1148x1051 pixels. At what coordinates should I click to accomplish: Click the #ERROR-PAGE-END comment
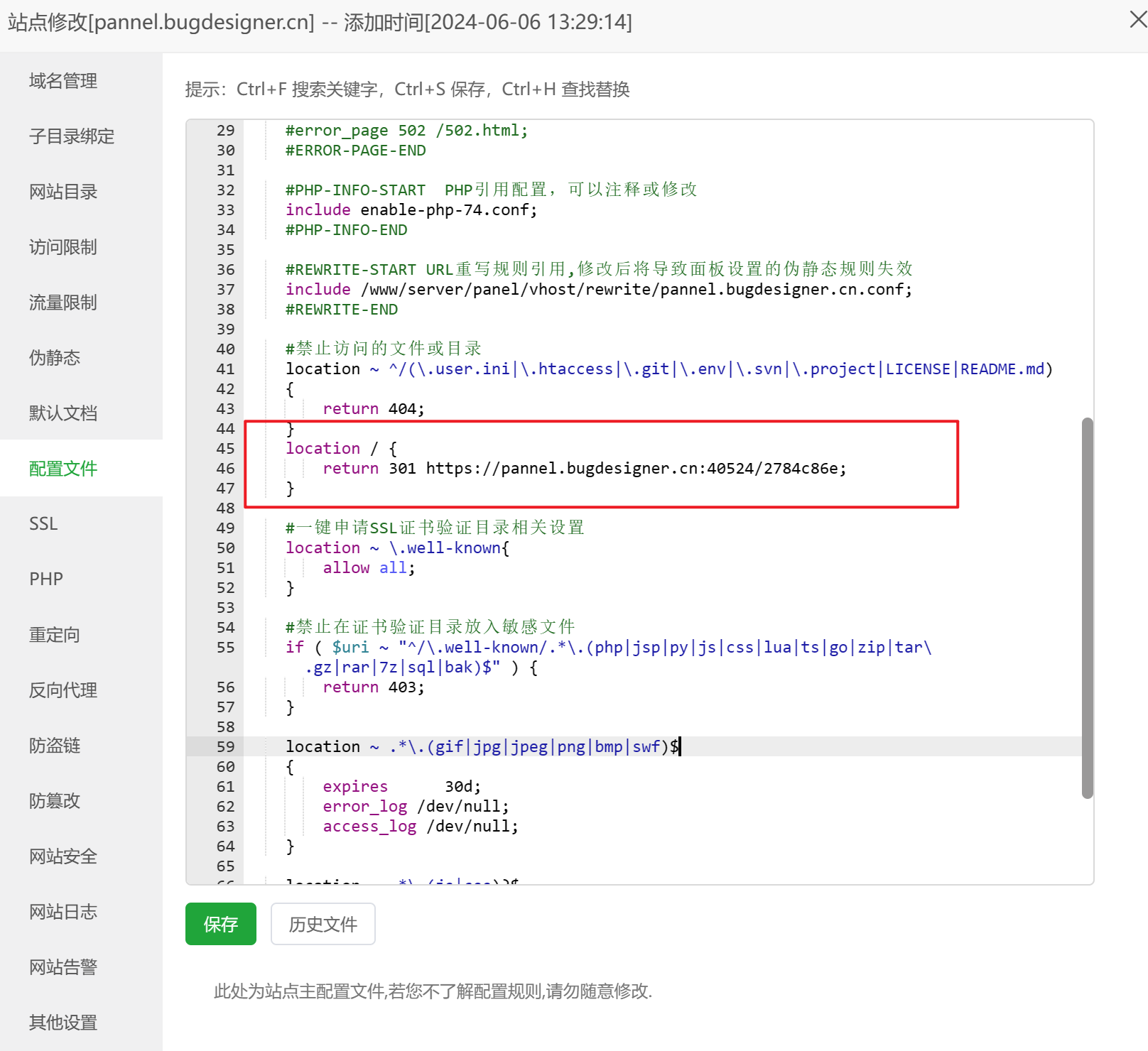tap(355, 151)
